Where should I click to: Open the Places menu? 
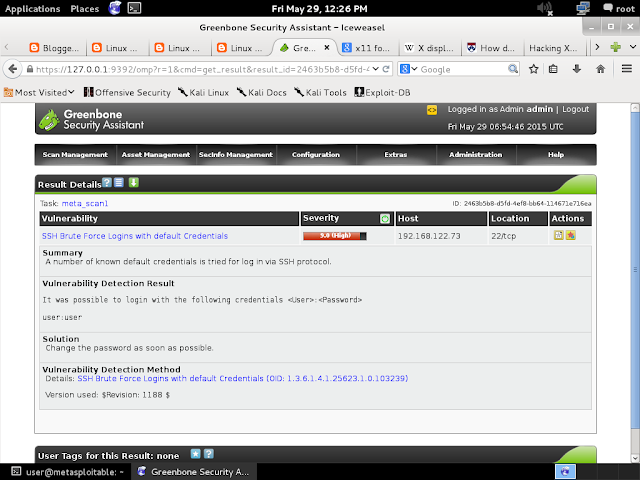[84, 9]
